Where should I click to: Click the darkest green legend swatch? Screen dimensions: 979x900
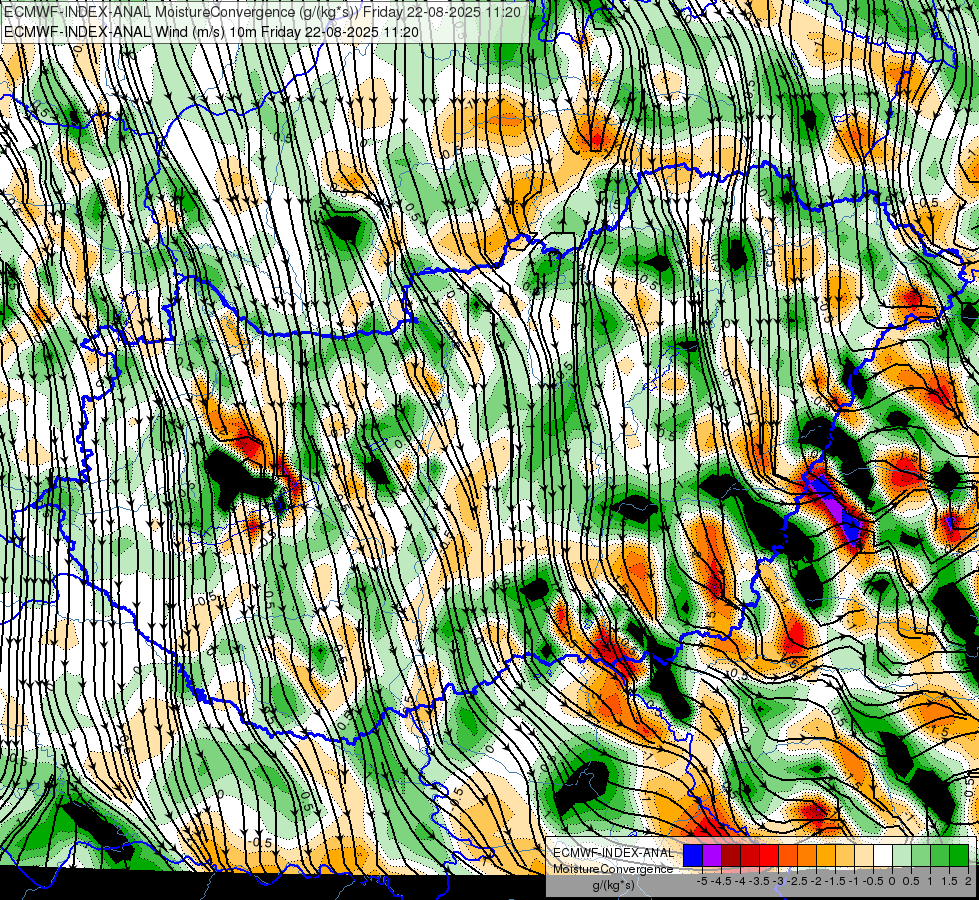pyautogui.click(x=959, y=855)
